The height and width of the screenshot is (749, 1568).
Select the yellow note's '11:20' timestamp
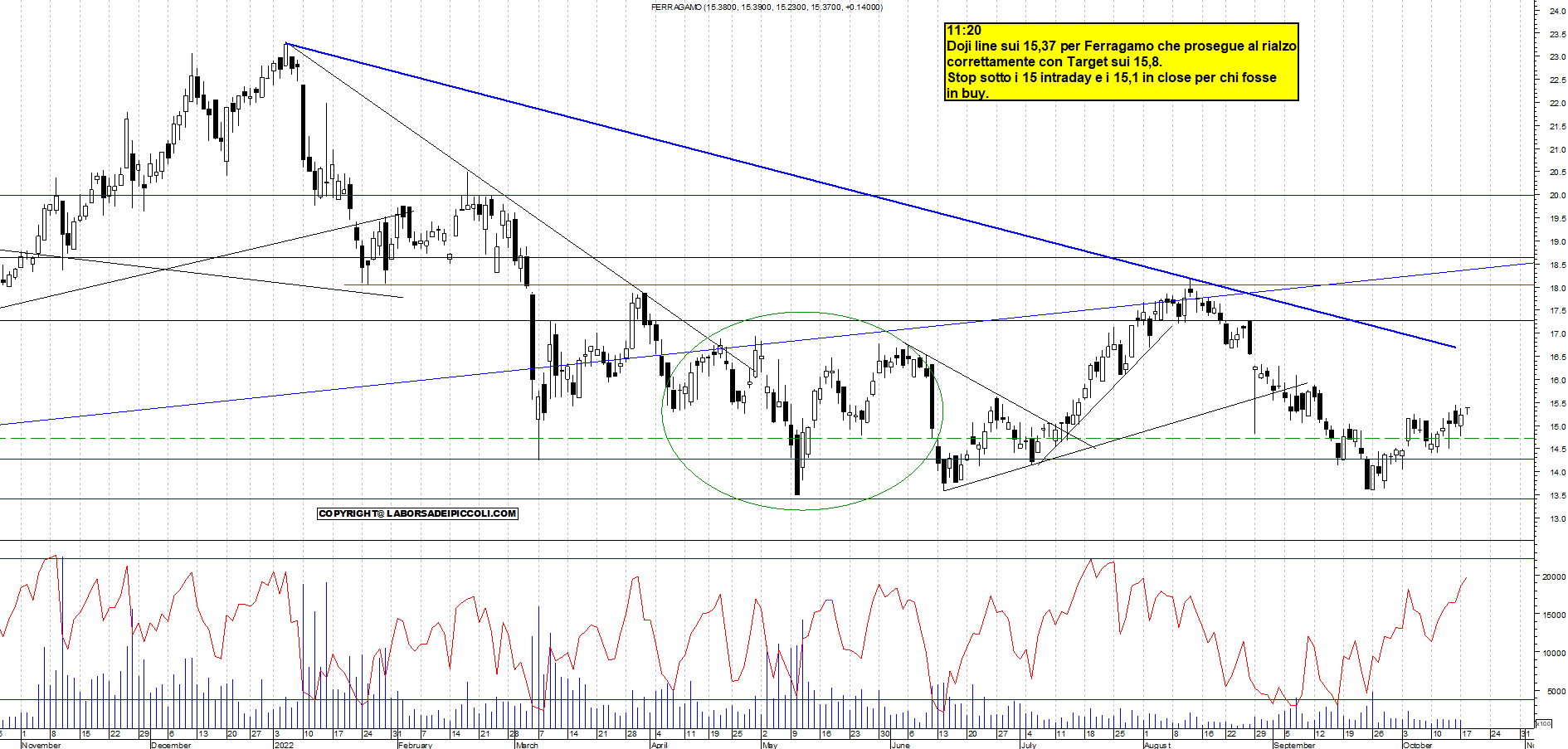[x=964, y=31]
